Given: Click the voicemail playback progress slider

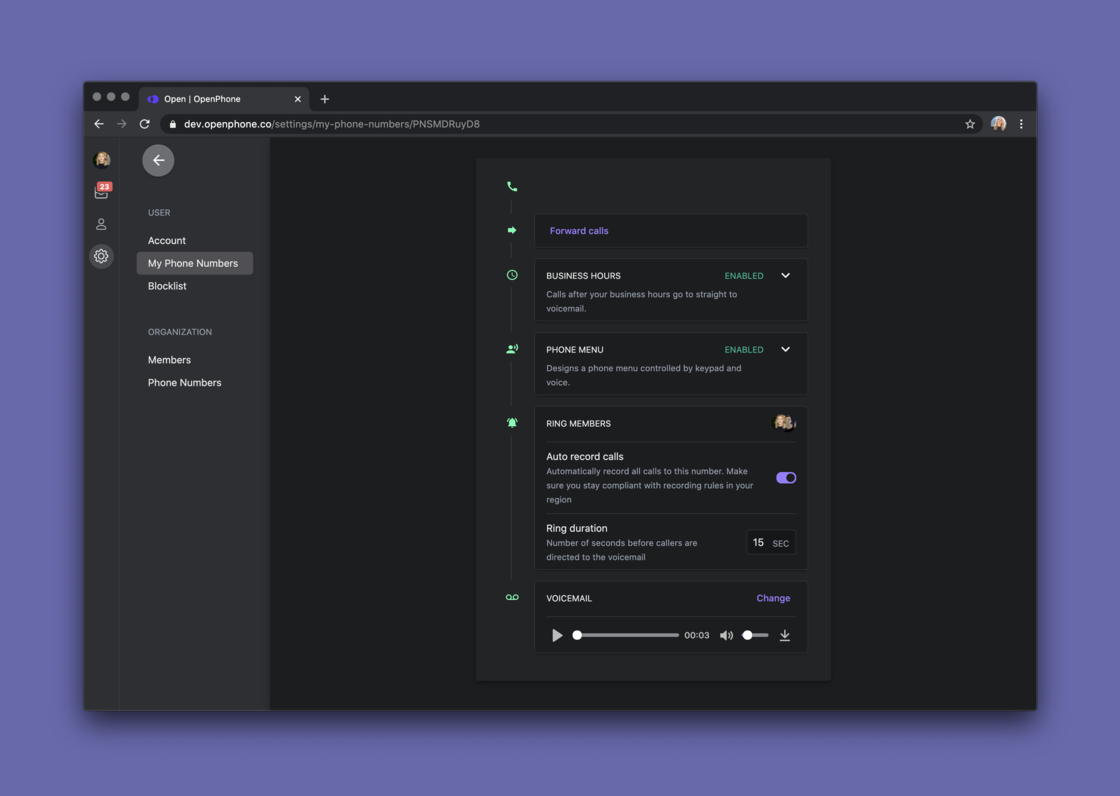Looking at the screenshot, I should click(x=626, y=635).
